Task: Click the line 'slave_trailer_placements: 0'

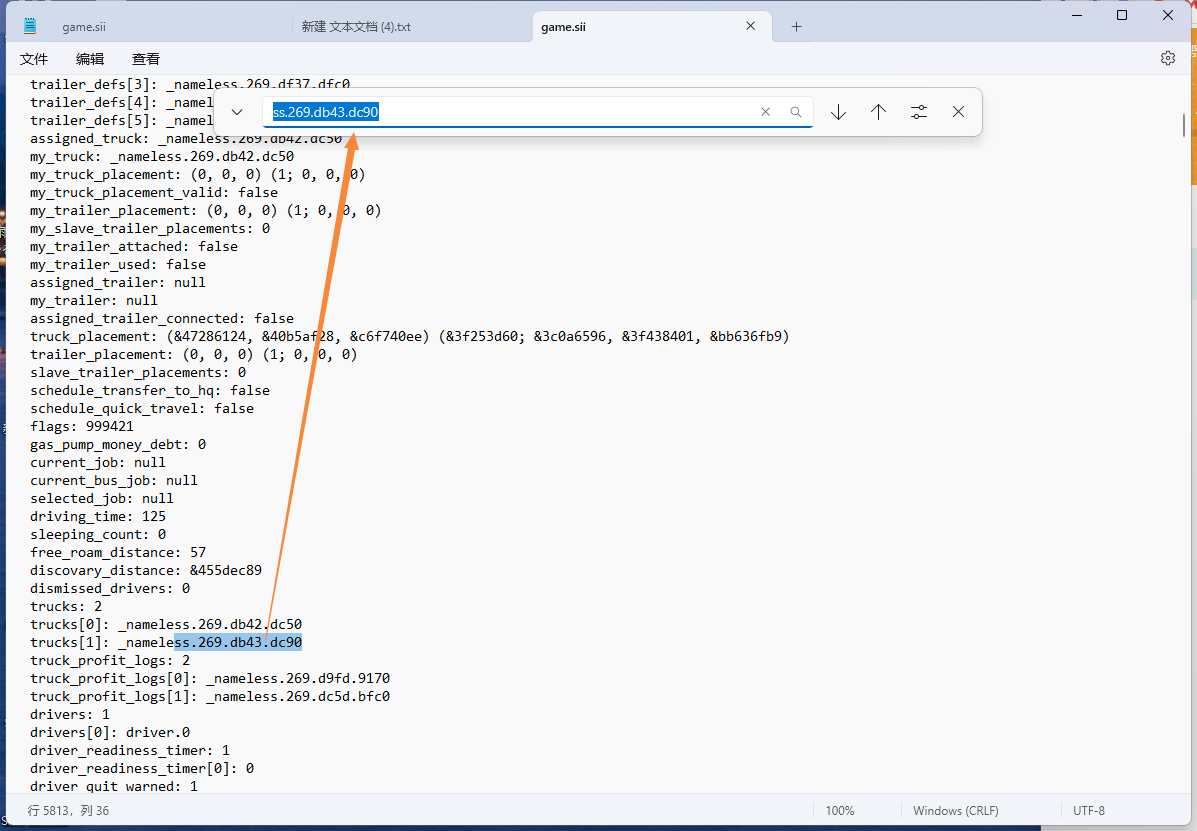Action: pos(138,372)
